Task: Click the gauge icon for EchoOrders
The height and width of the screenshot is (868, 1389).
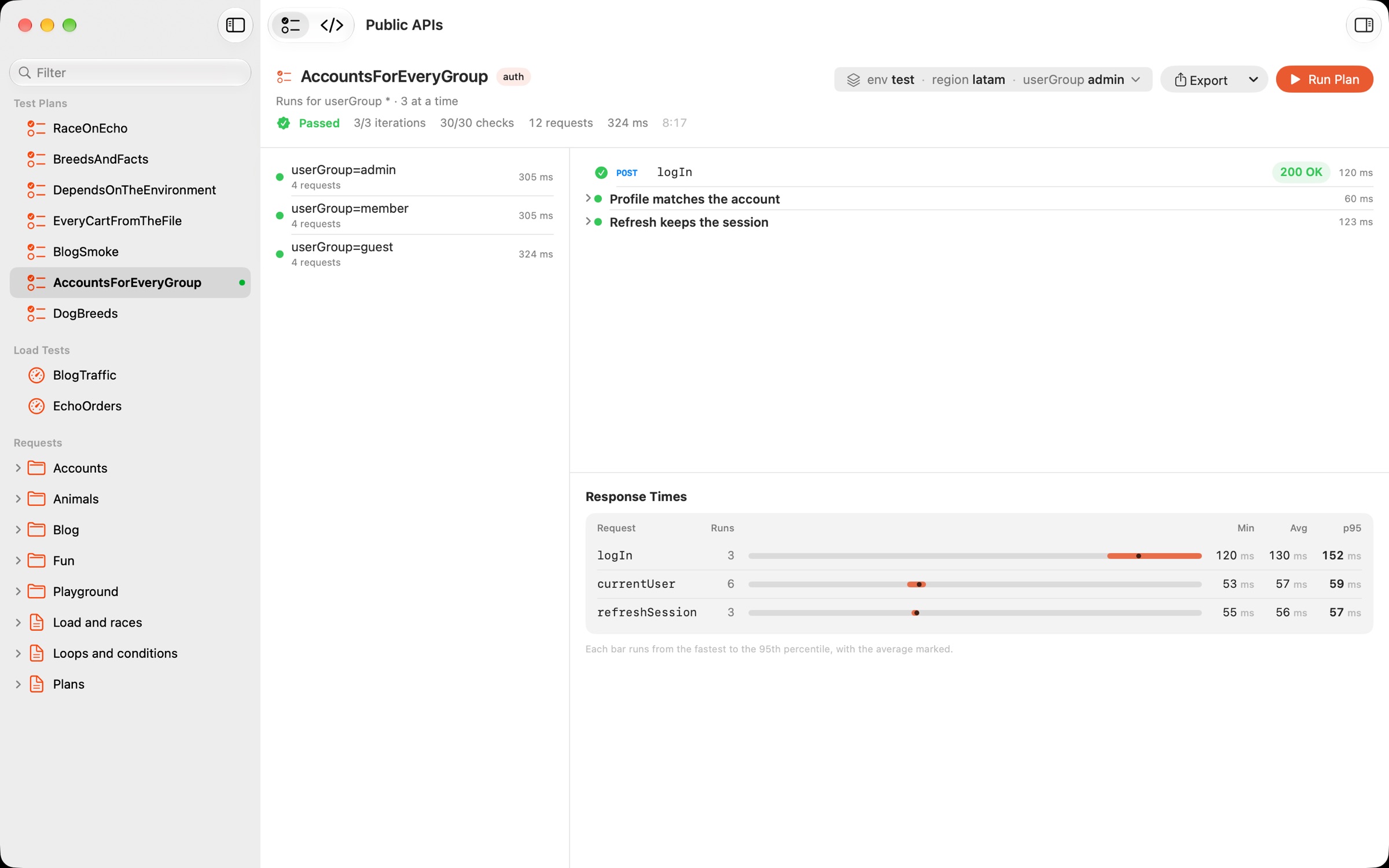Action: point(36,406)
